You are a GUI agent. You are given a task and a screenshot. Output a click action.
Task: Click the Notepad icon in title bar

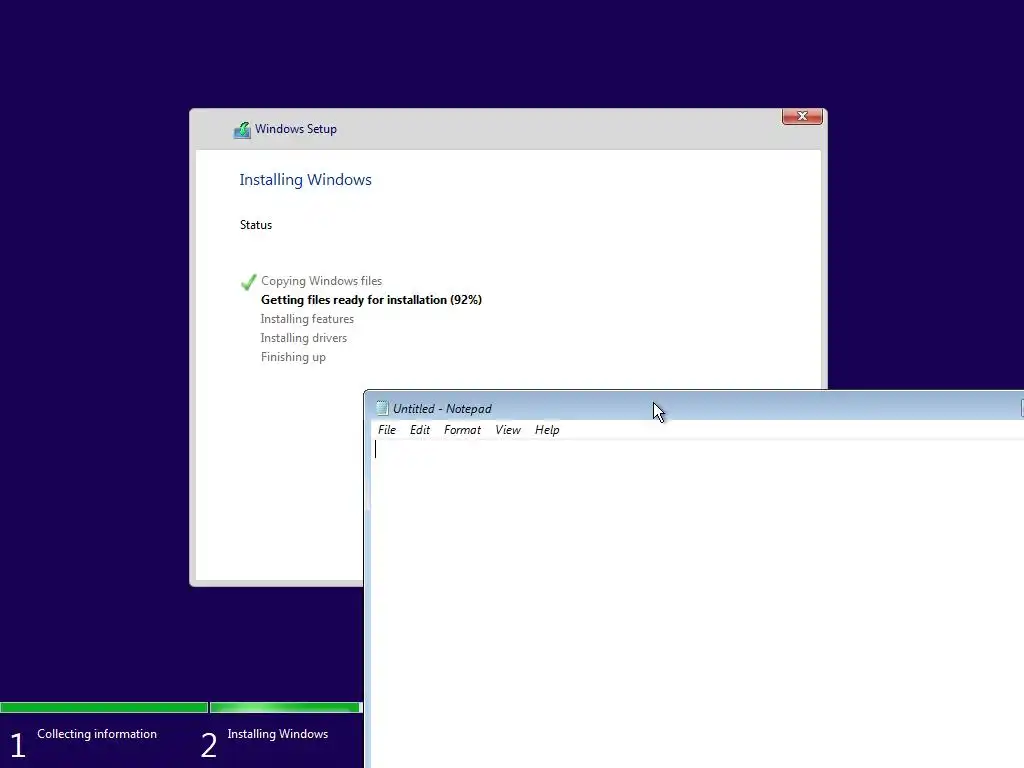pos(382,408)
